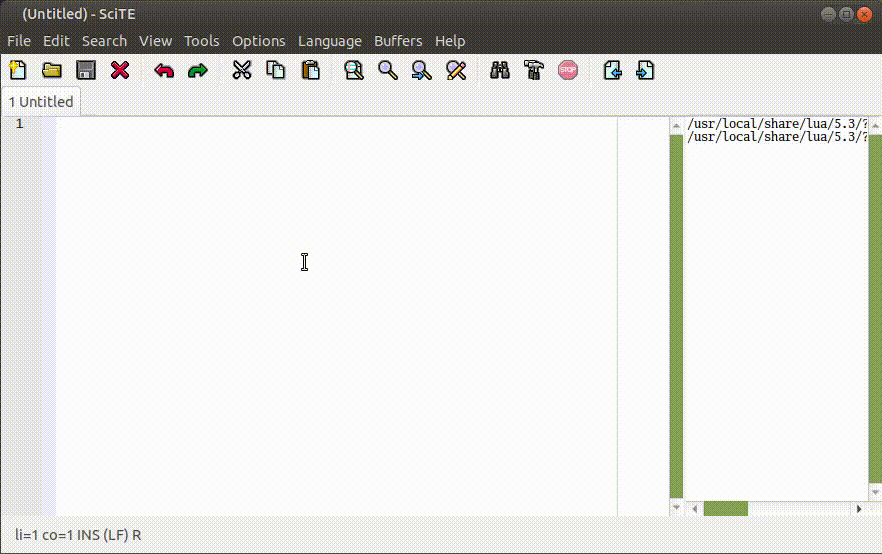Screen dimensions: 882x554
Task: Click the Find Next icon
Action: pyautogui.click(x=422, y=70)
